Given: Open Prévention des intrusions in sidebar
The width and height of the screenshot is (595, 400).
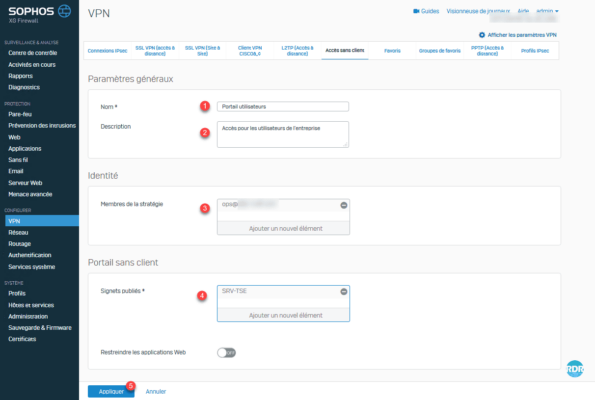Looking at the screenshot, I should click(42, 126).
